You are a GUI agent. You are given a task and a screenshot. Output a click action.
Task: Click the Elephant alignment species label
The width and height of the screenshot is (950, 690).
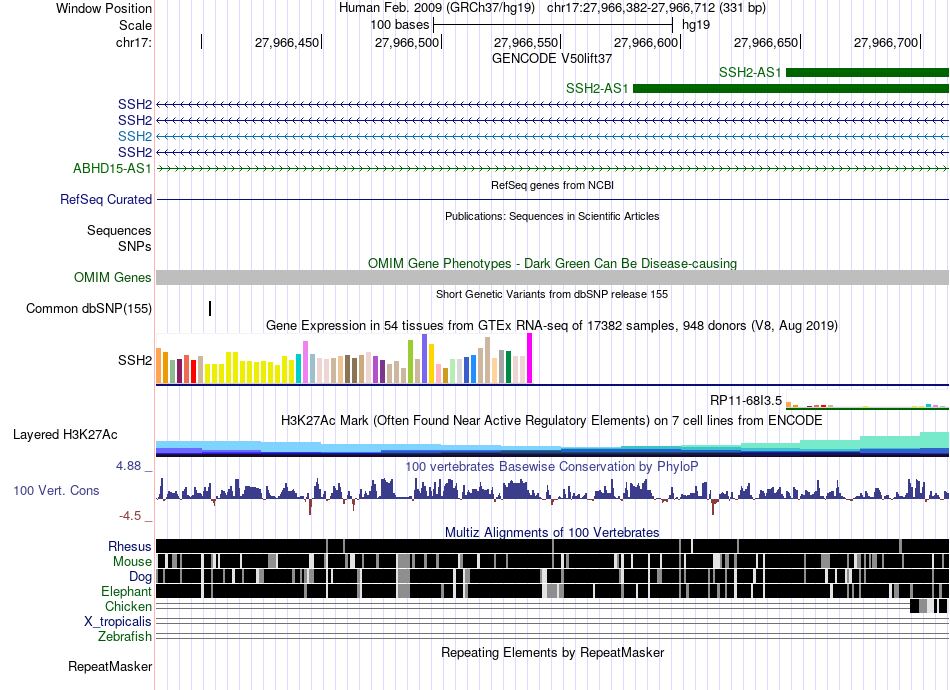pyautogui.click(x=126, y=591)
